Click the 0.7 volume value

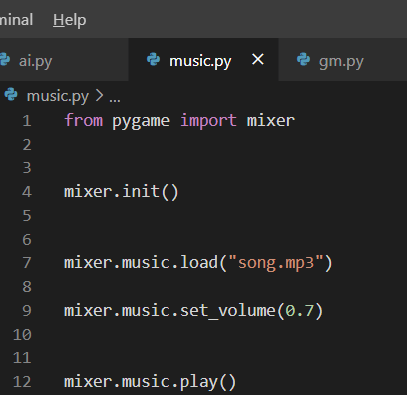299,311
